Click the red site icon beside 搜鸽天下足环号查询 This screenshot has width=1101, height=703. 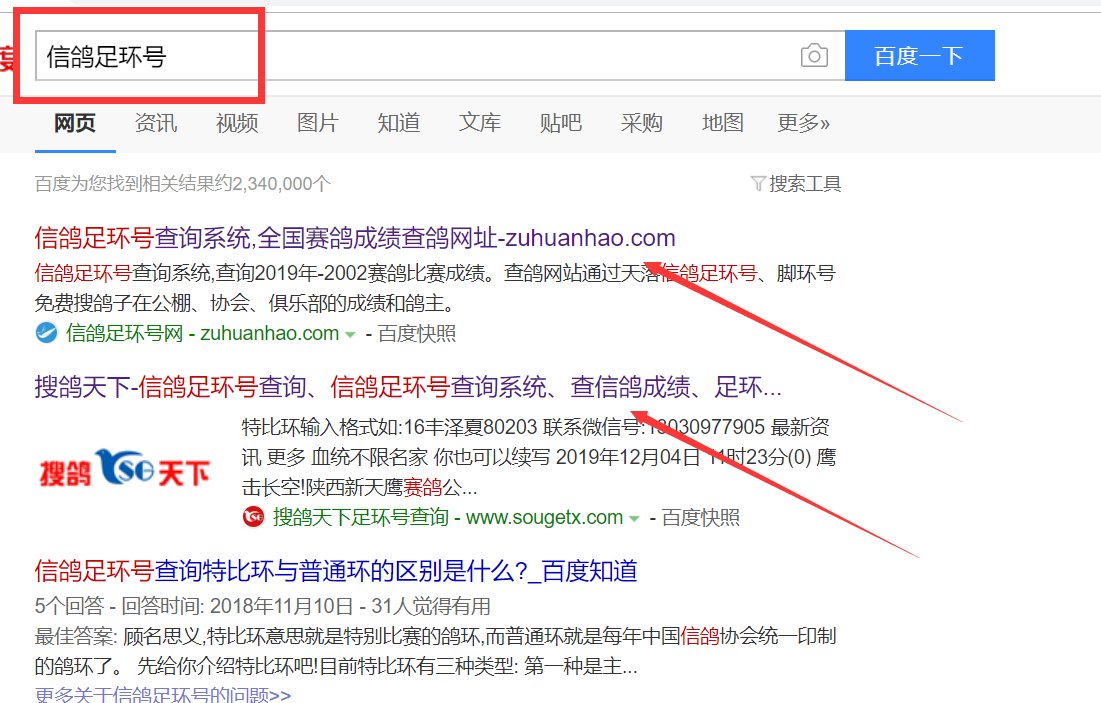coord(253,518)
